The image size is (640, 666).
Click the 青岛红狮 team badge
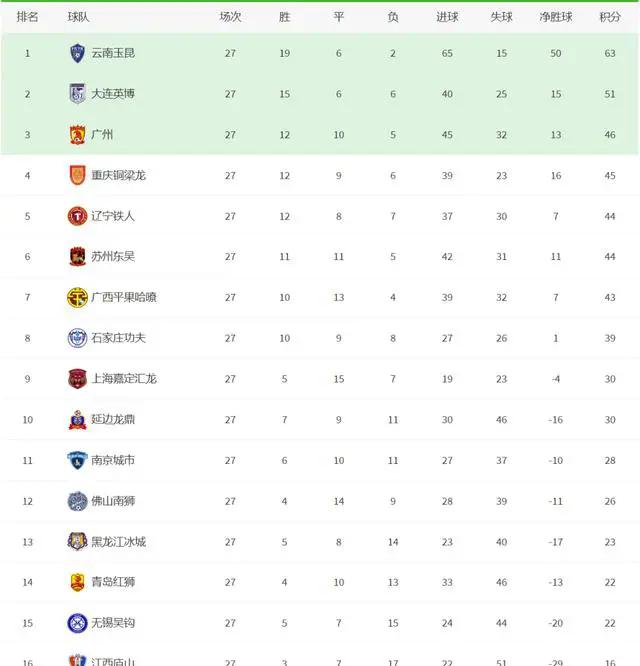pyautogui.click(x=77, y=582)
